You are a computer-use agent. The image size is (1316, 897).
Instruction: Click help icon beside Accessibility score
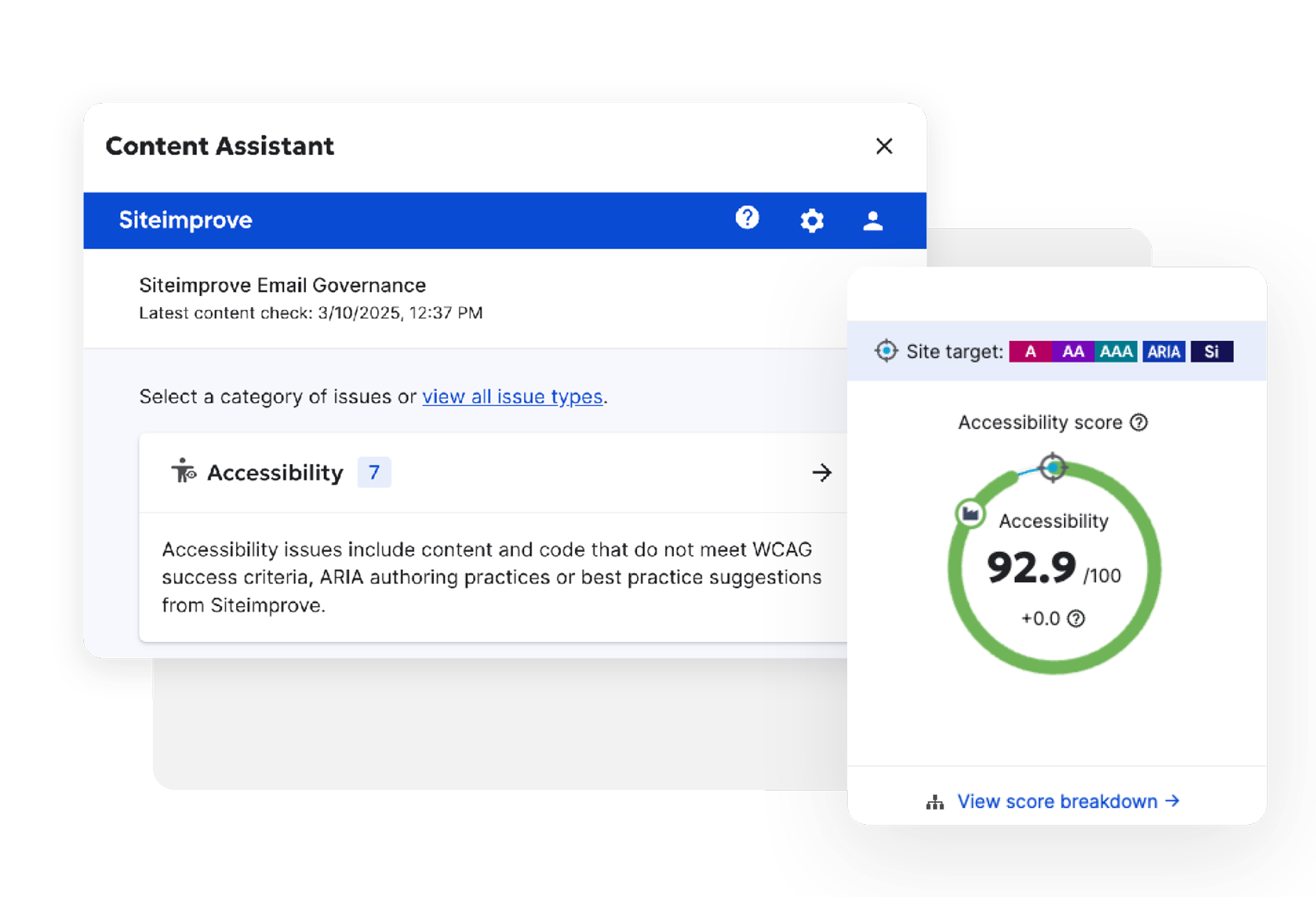click(1138, 422)
